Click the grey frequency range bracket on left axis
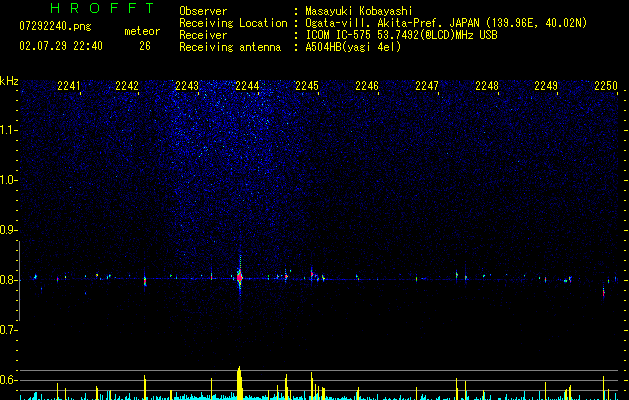The image size is (629, 400). click(19, 280)
